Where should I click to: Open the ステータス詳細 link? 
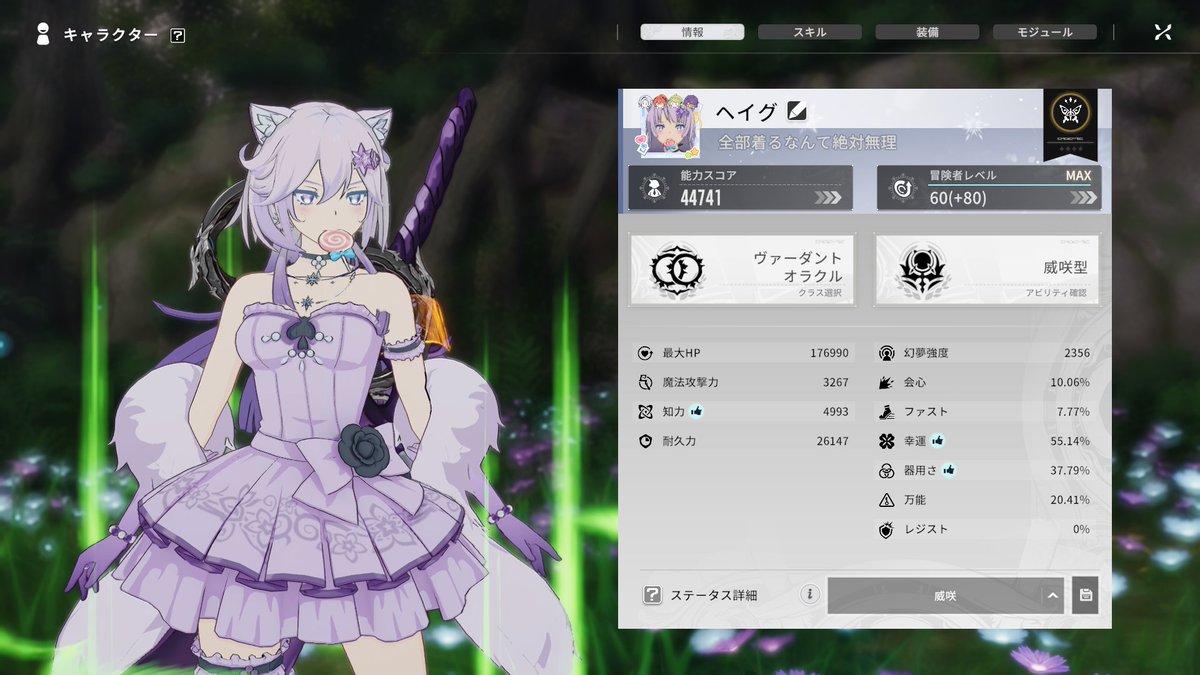[714, 595]
